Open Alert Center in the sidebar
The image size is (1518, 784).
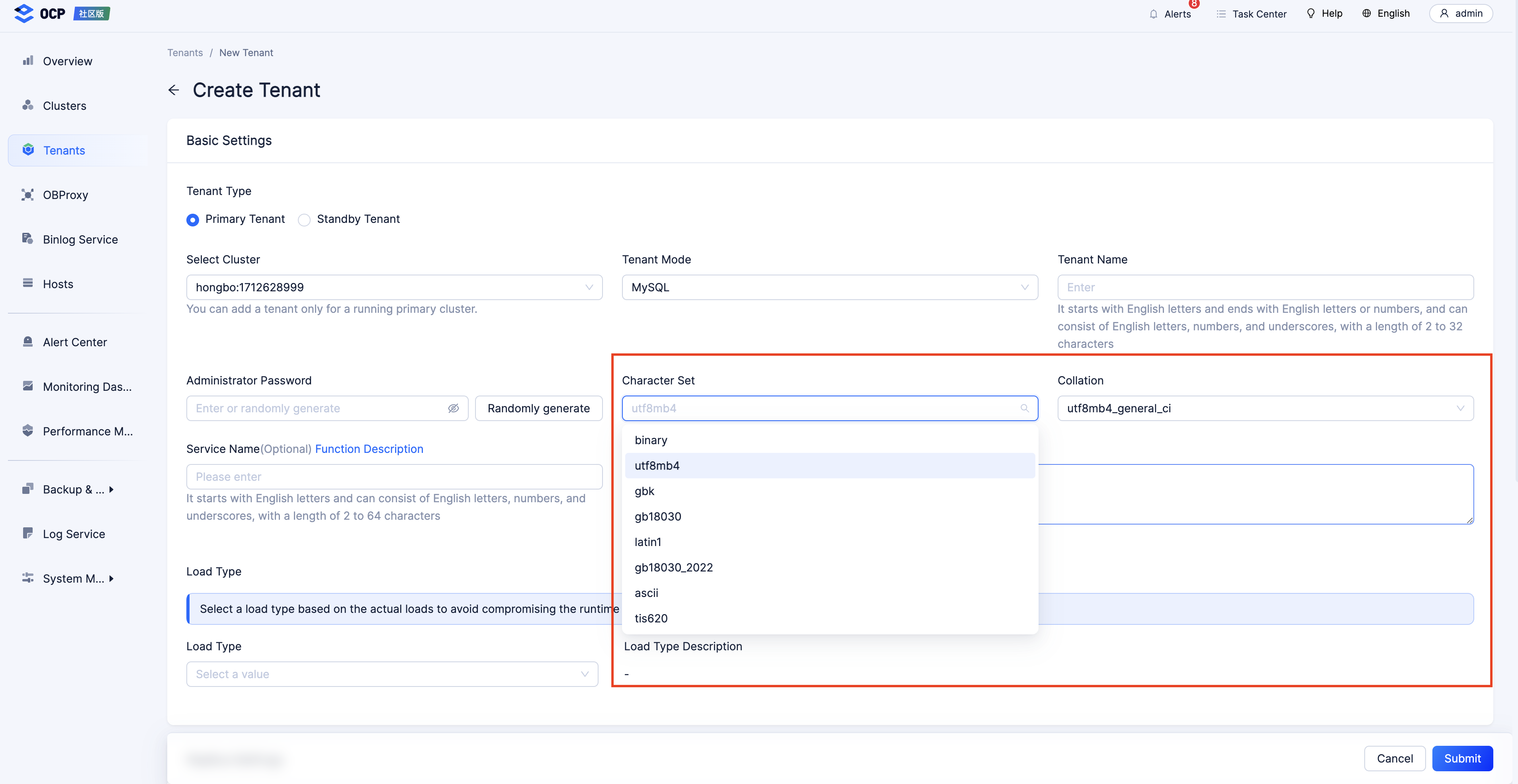tap(78, 342)
